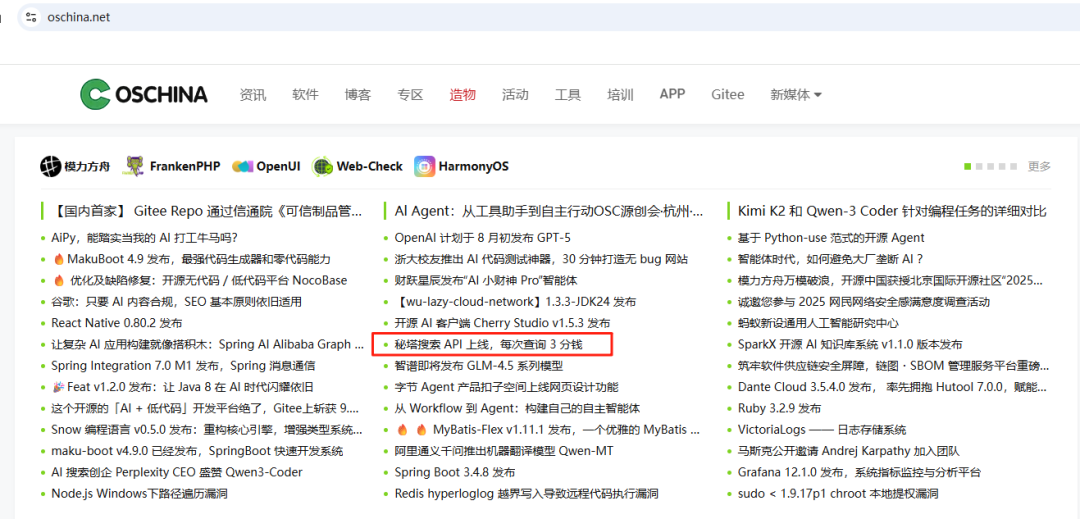Open Perplexity CEO 盛赞 Qwen3-Coder article
Viewport: 1080px width, 519px height.
pos(176,473)
